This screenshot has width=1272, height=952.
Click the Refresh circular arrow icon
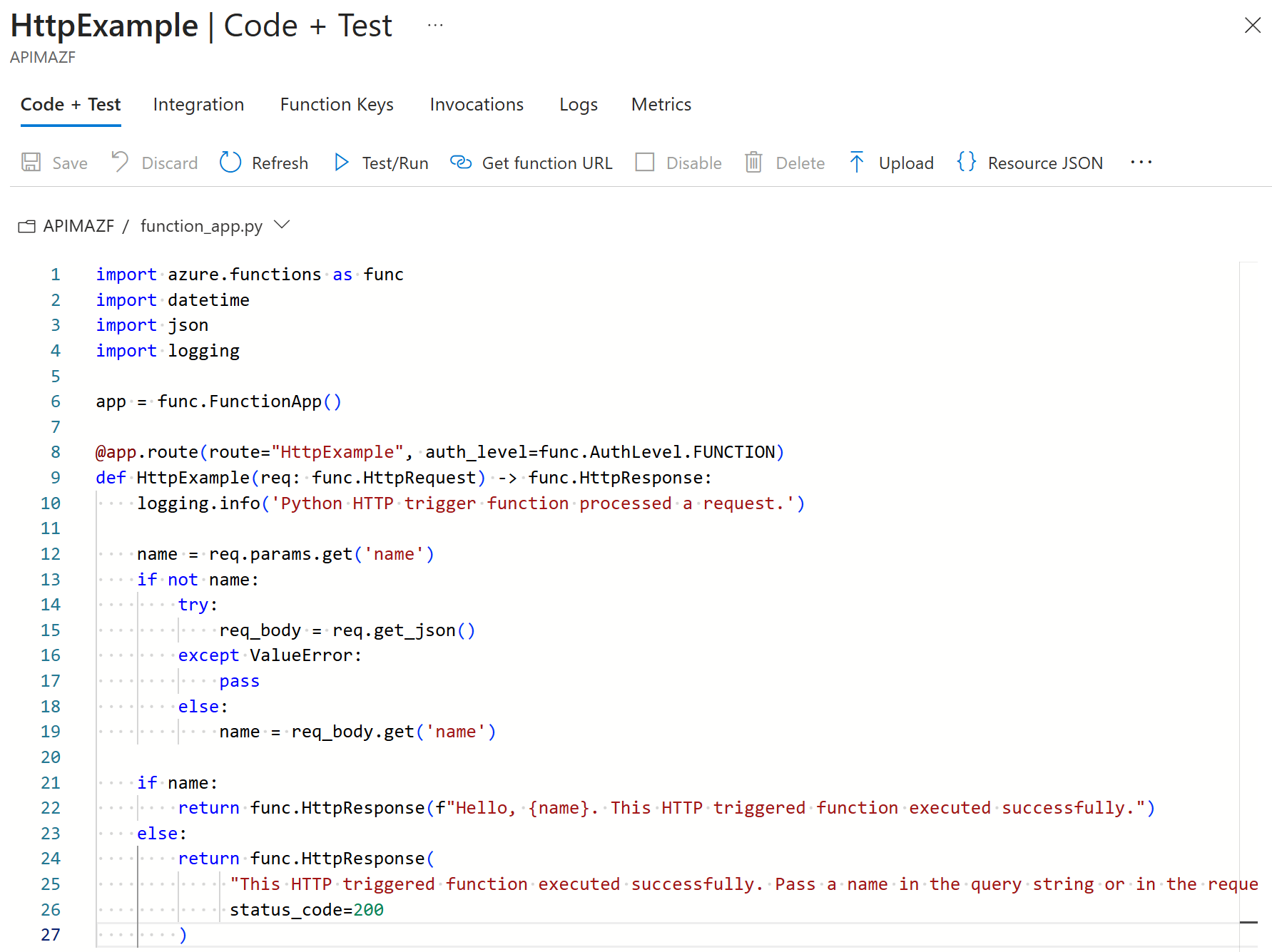pyautogui.click(x=230, y=163)
